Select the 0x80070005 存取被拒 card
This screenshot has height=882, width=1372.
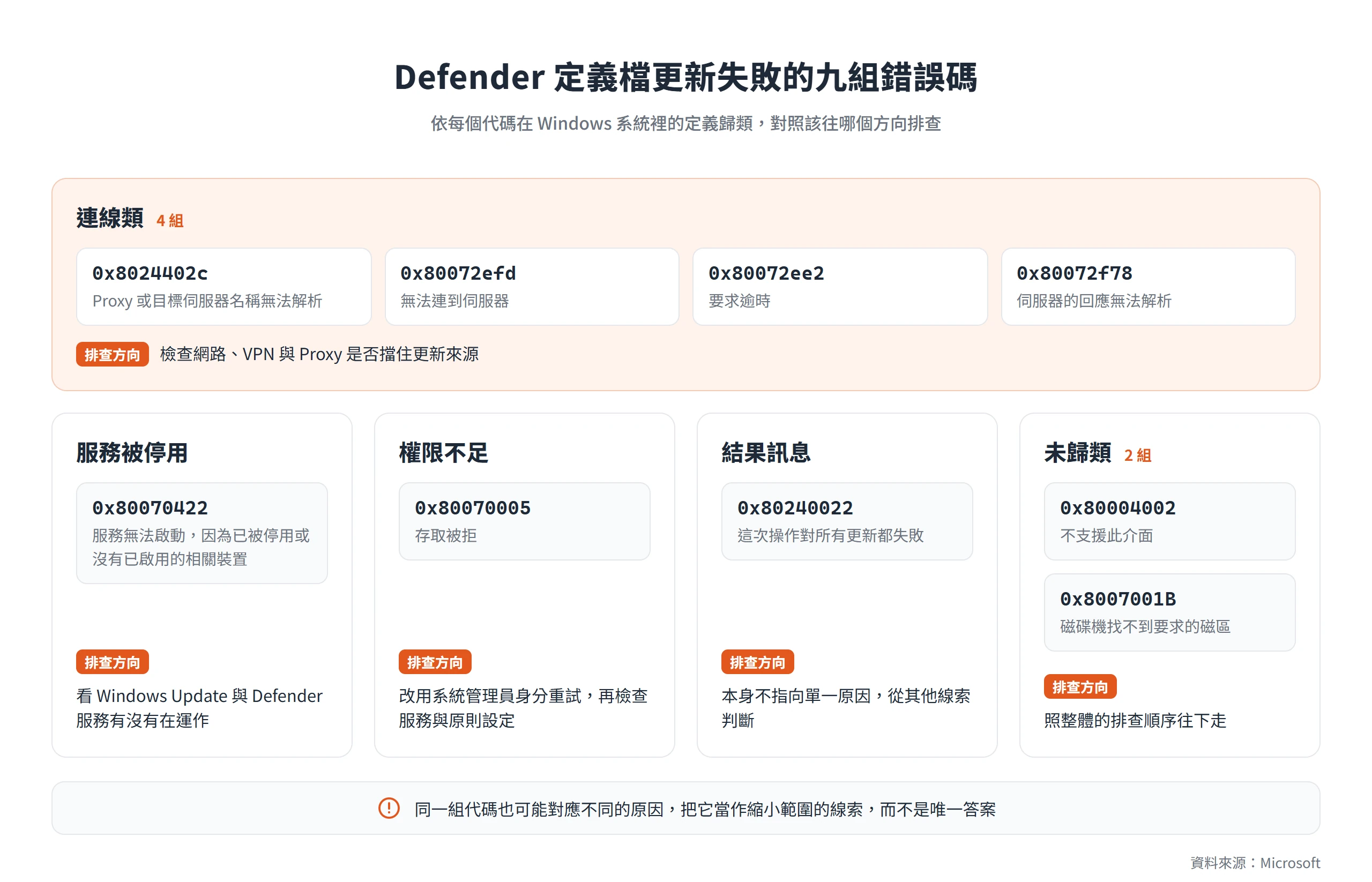pyautogui.click(x=524, y=521)
